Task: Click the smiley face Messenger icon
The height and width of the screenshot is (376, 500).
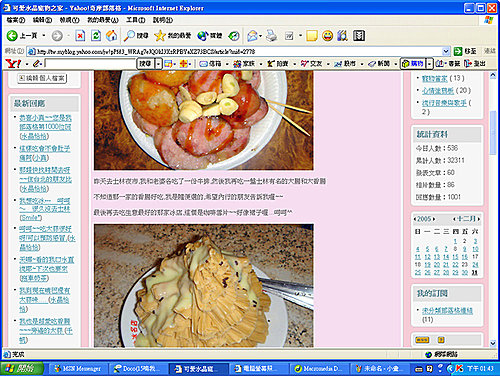Action: (328, 36)
